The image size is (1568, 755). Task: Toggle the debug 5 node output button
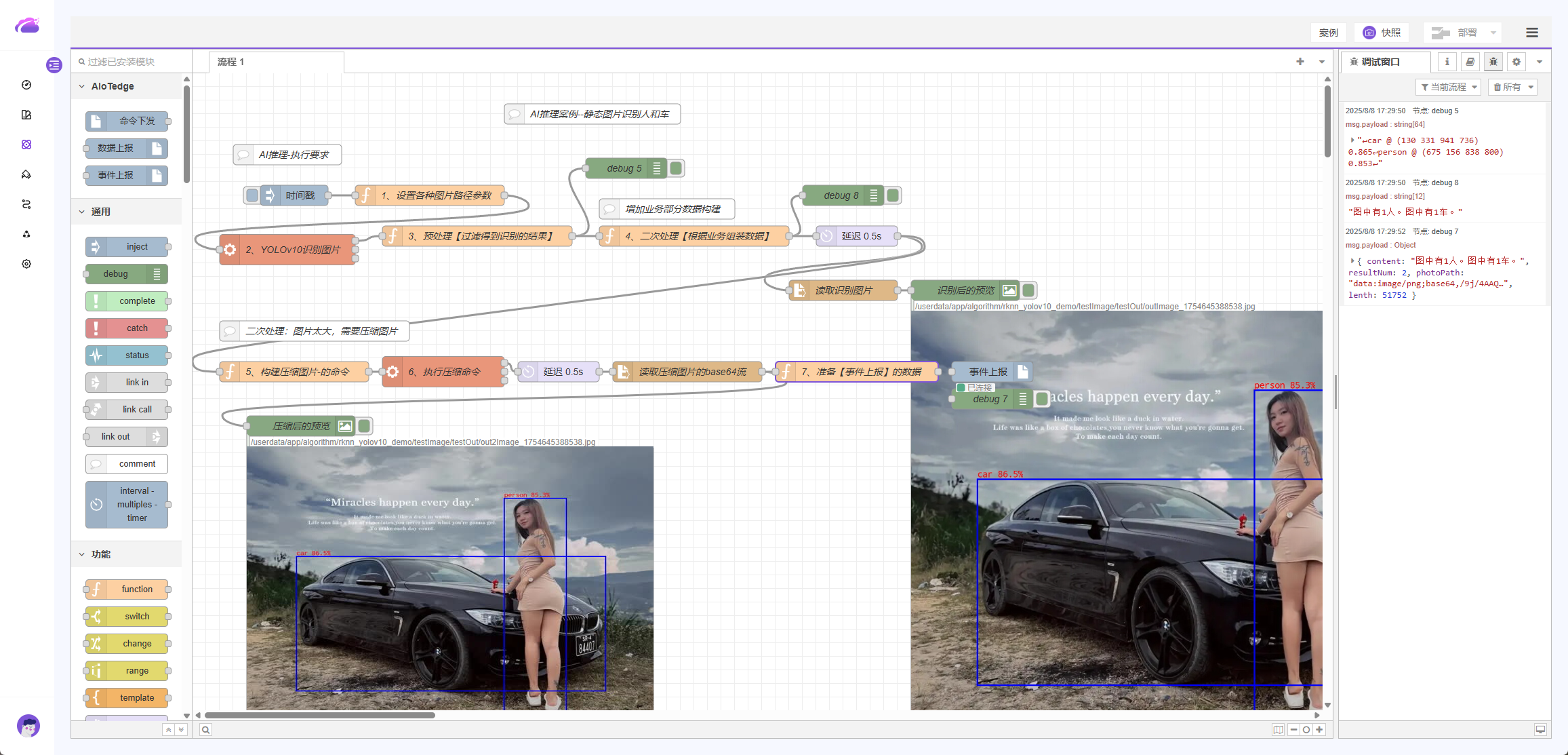(676, 168)
